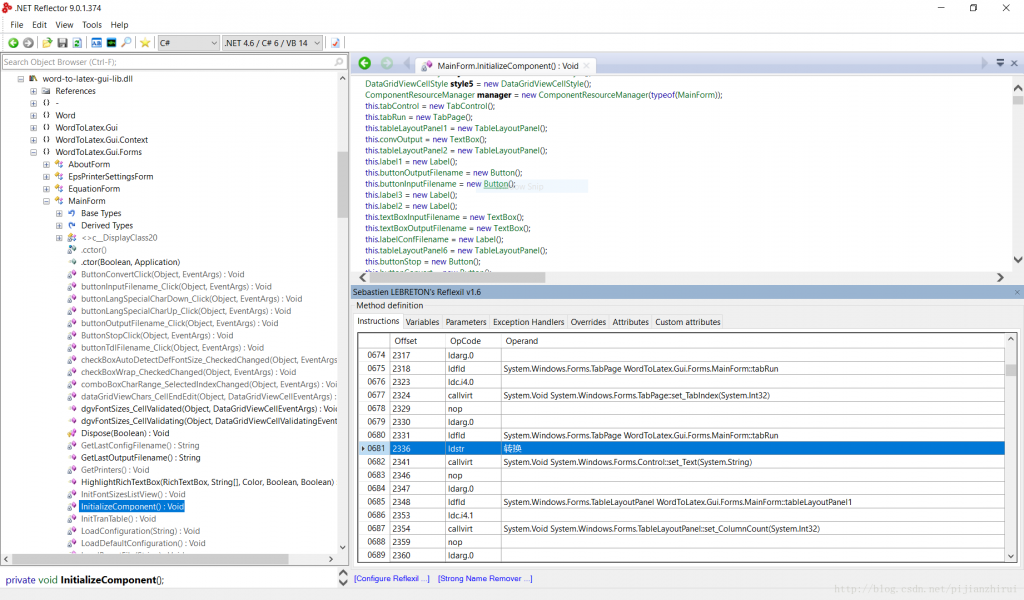Click the blue AB window toolbar icon
1024x600 pixels.
pos(96,43)
